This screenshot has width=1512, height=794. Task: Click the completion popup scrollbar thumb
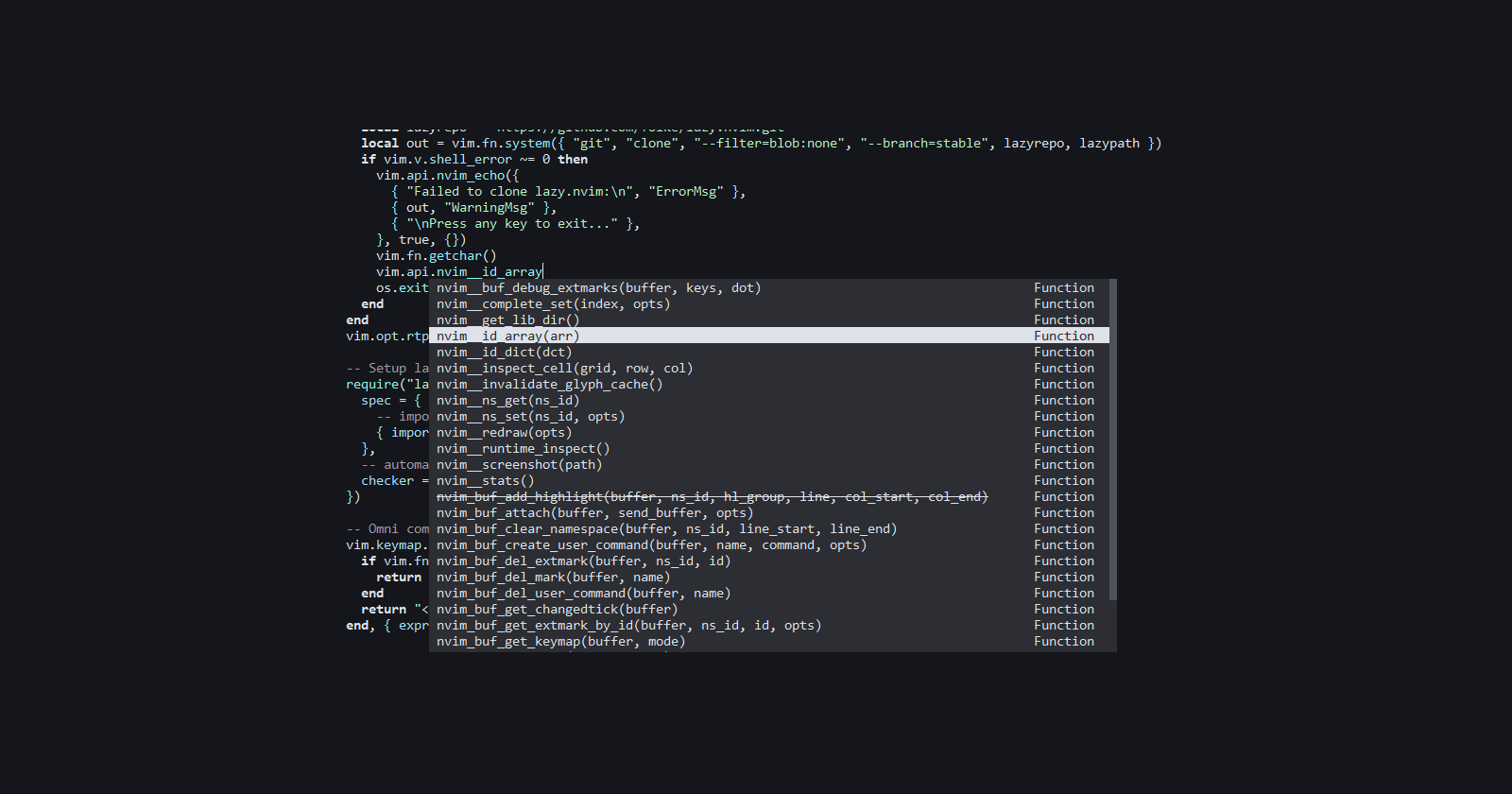pos(1113,440)
